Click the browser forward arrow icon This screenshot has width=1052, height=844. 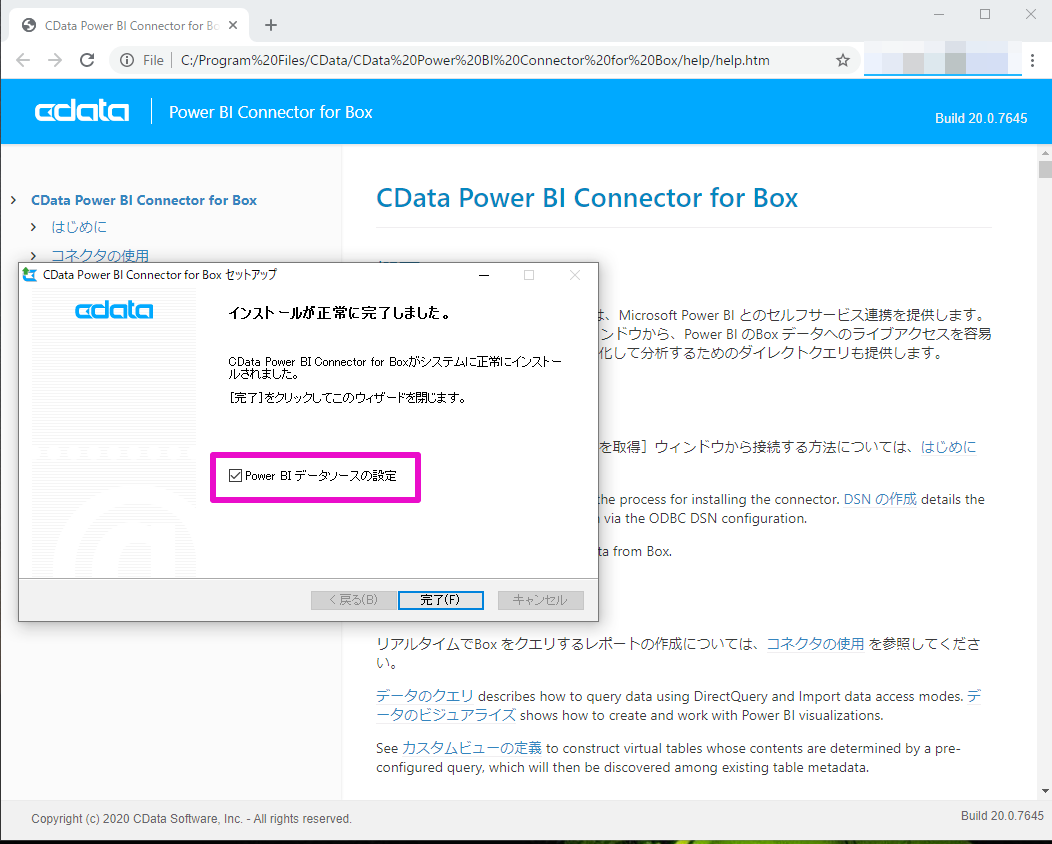click(x=55, y=60)
